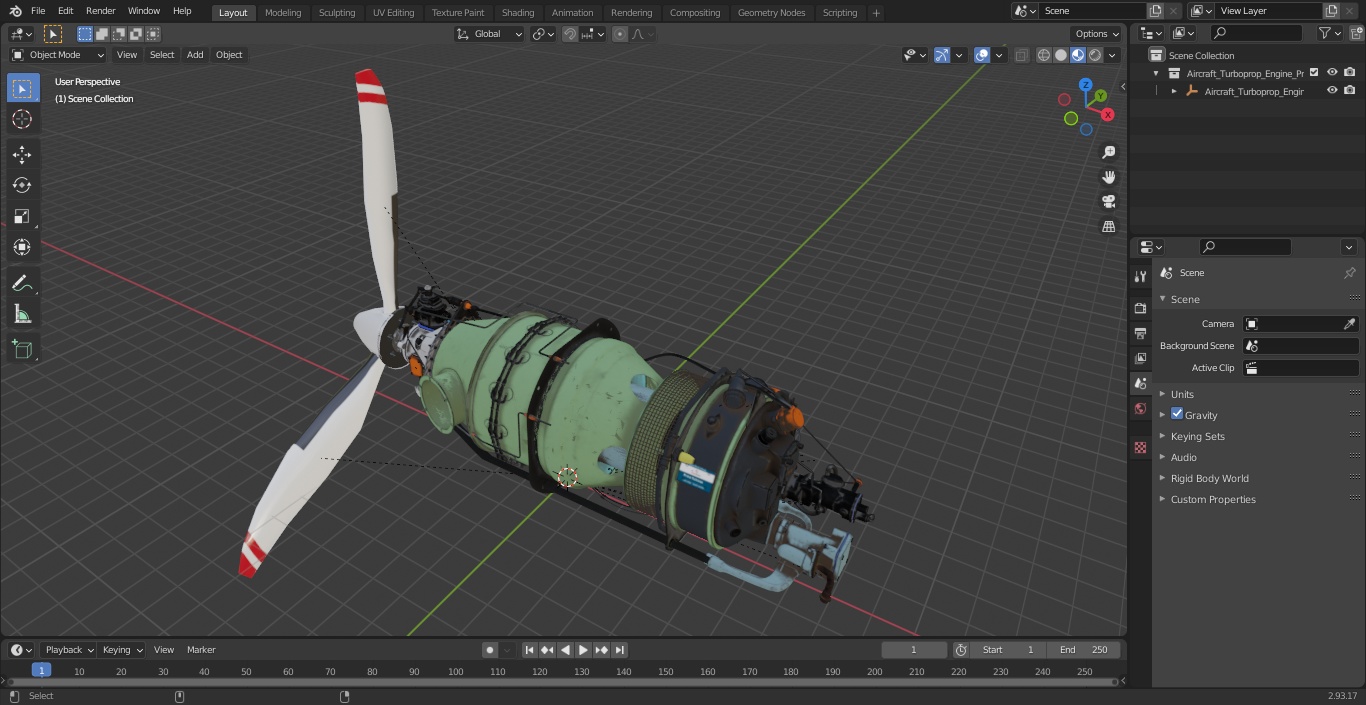Open the Playback dropdown in timeline
1366x705 pixels.
coord(68,650)
